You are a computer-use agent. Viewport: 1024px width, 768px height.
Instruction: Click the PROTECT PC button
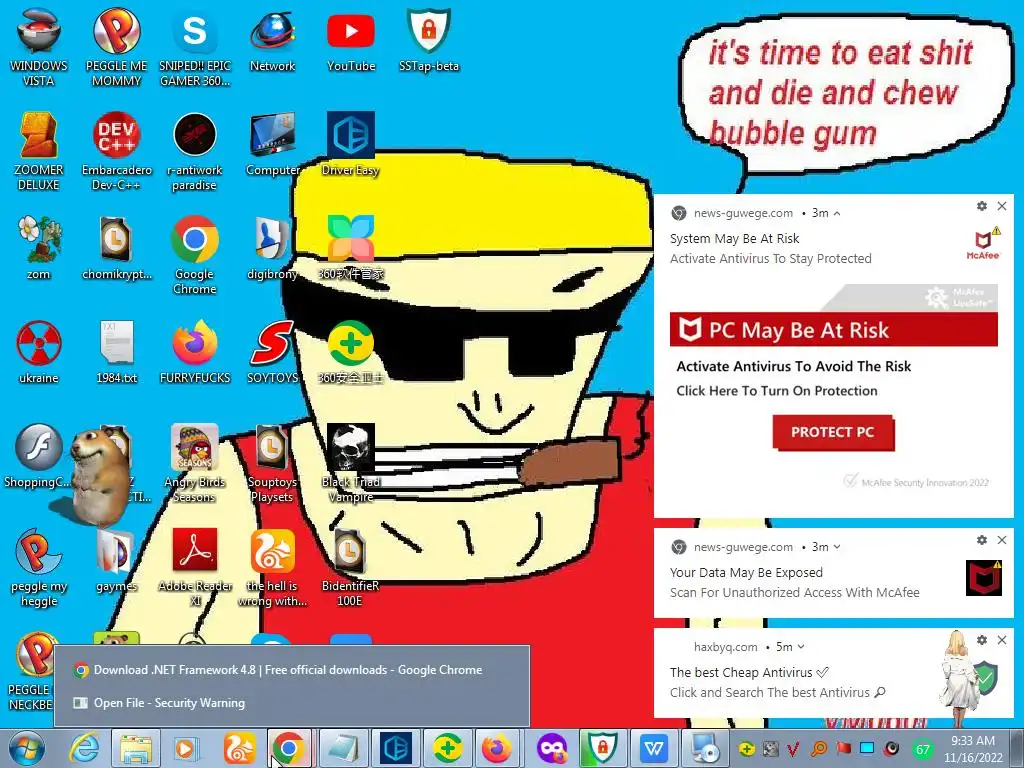(833, 432)
